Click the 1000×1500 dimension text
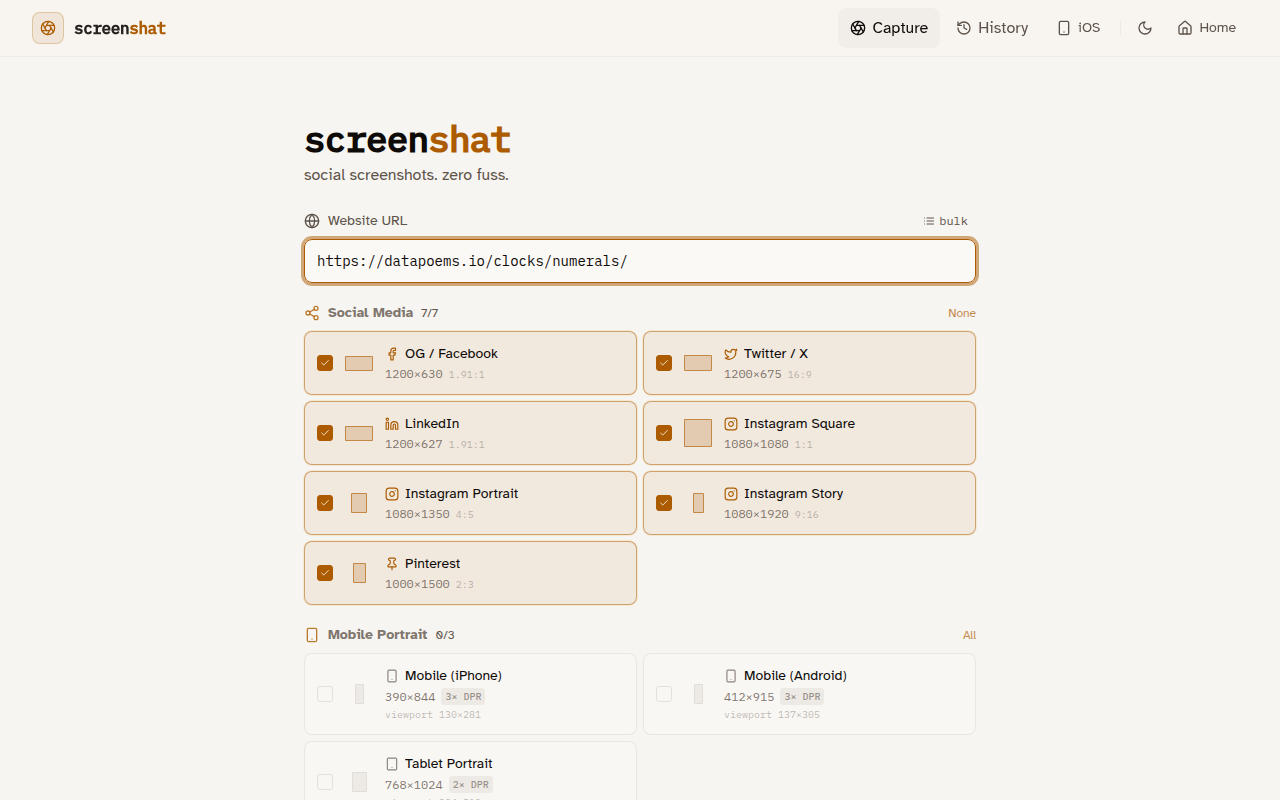1280x800 pixels. click(x=417, y=585)
